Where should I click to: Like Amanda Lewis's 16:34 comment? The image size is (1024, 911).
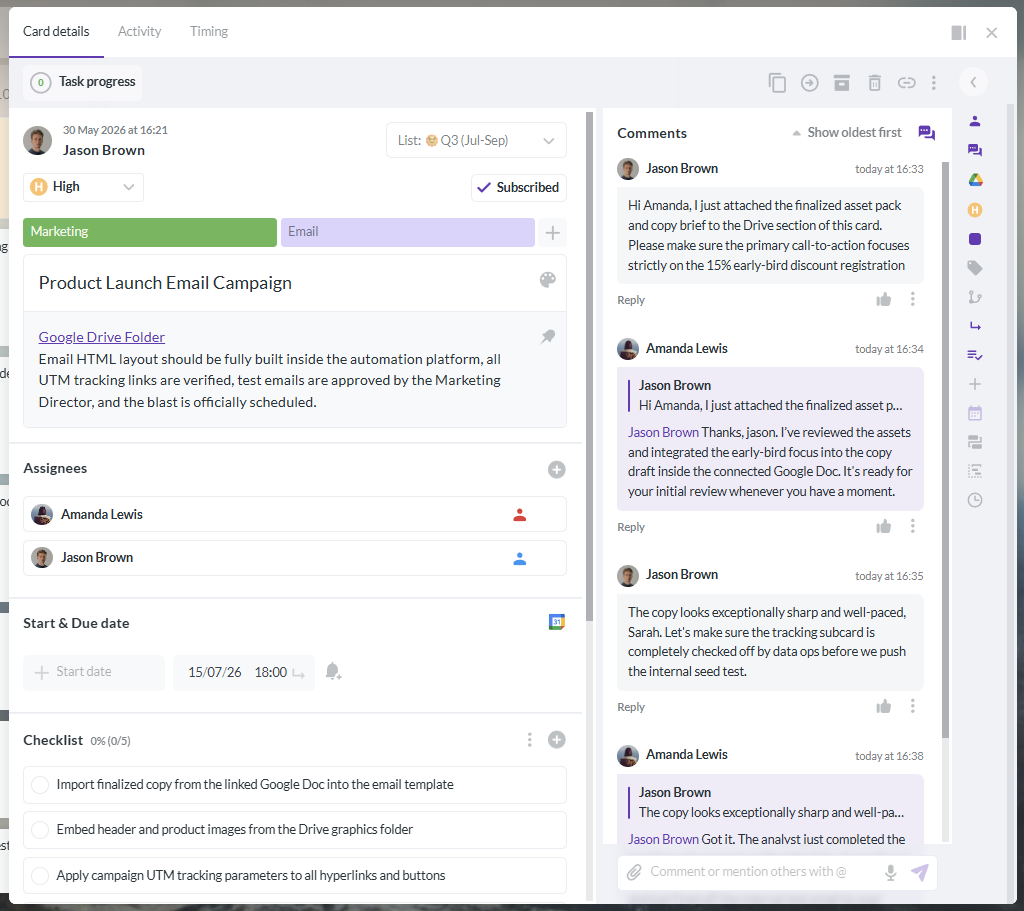pos(884,526)
